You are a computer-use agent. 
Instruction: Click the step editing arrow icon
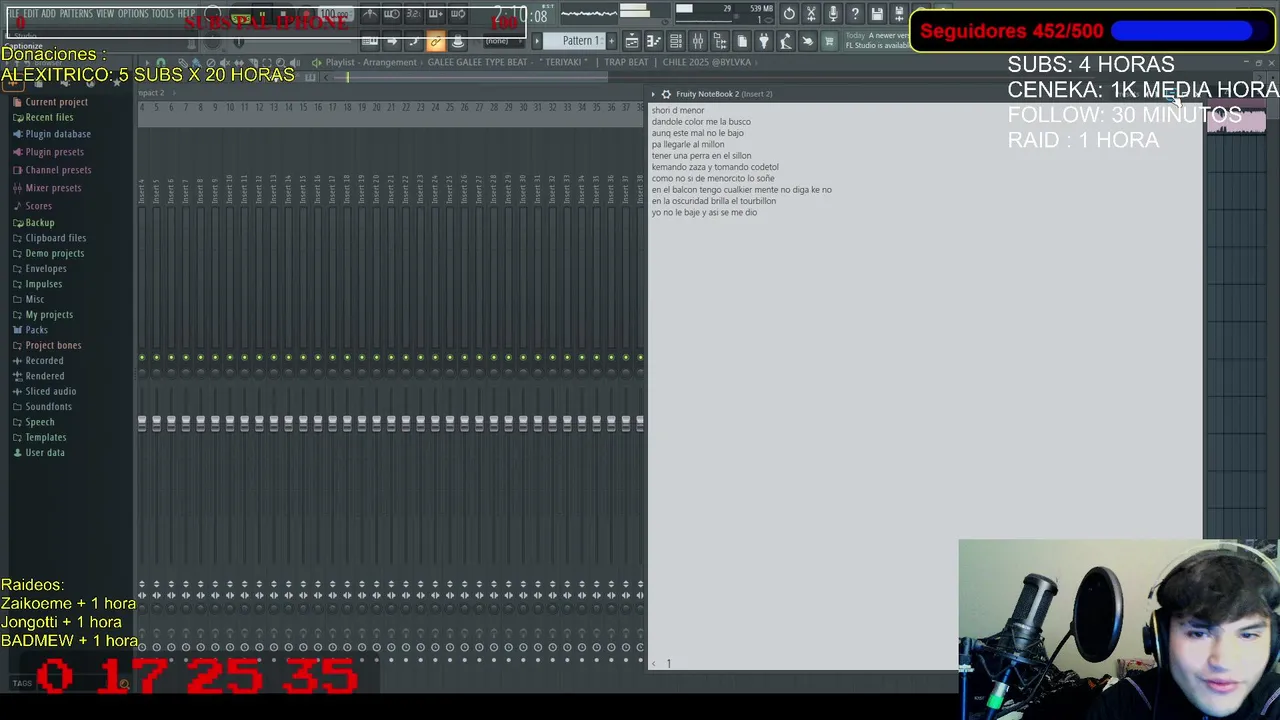click(x=392, y=41)
